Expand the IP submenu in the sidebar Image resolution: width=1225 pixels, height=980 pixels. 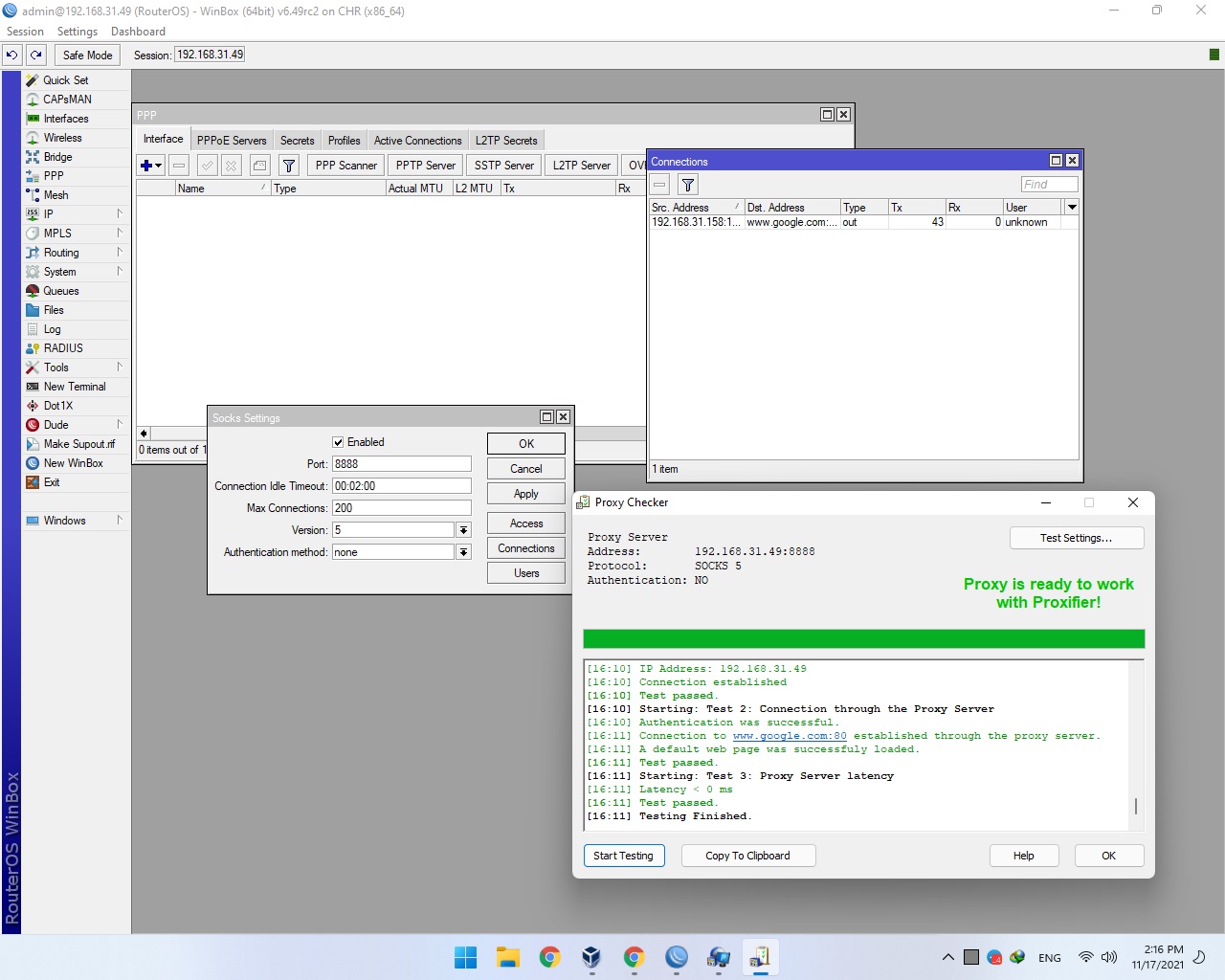click(120, 214)
